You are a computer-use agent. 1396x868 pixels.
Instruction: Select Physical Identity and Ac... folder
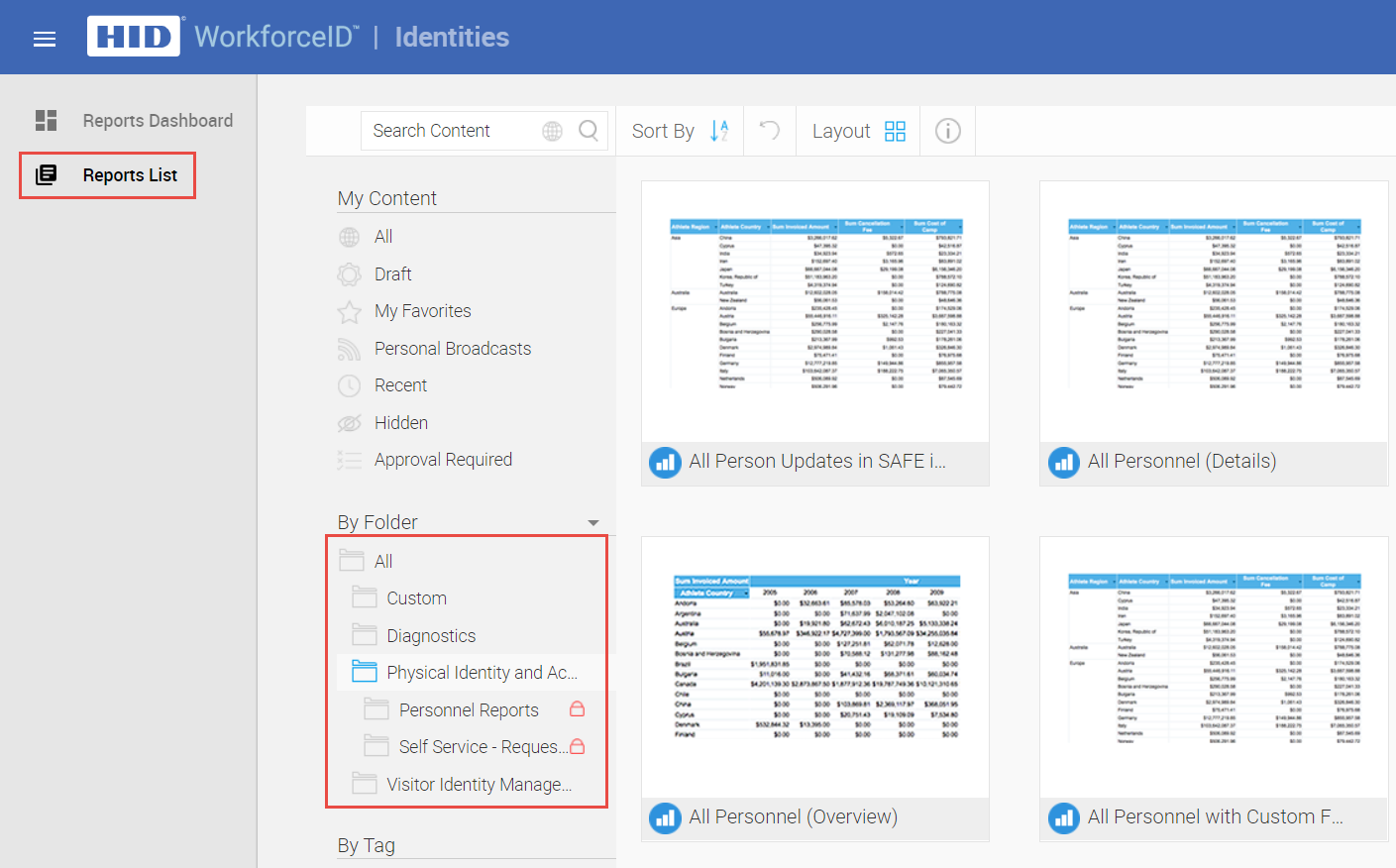[x=483, y=673]
